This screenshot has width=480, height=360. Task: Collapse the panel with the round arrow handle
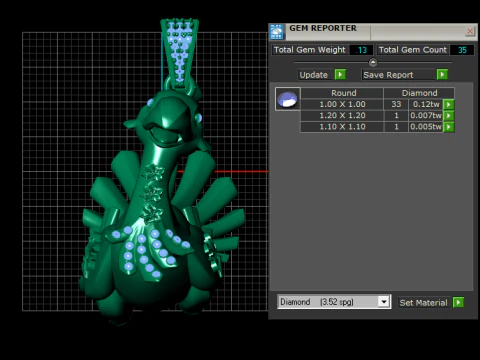[373, 62]
